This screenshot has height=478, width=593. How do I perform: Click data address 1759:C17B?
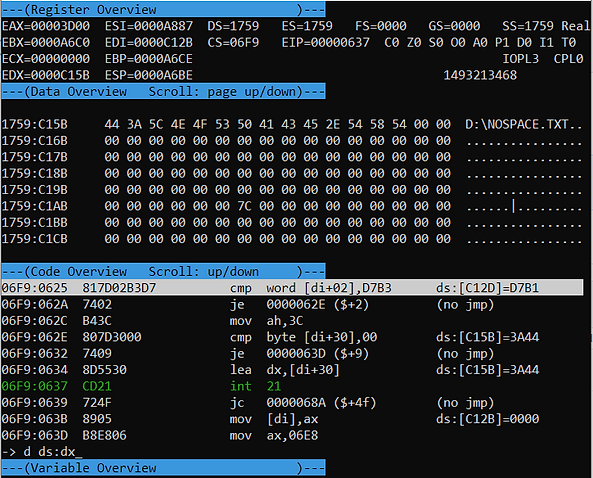(34, 157)
